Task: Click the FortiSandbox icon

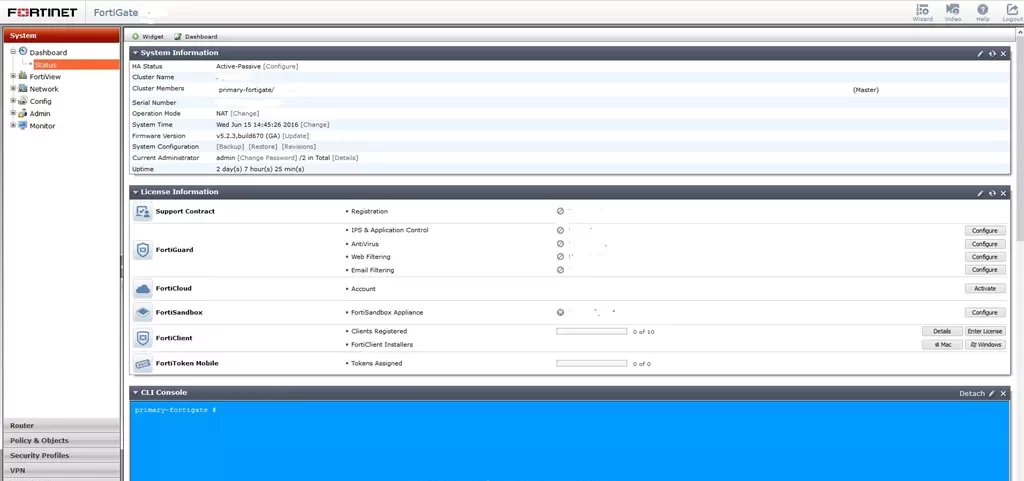Action: click(x=142, y=313)
